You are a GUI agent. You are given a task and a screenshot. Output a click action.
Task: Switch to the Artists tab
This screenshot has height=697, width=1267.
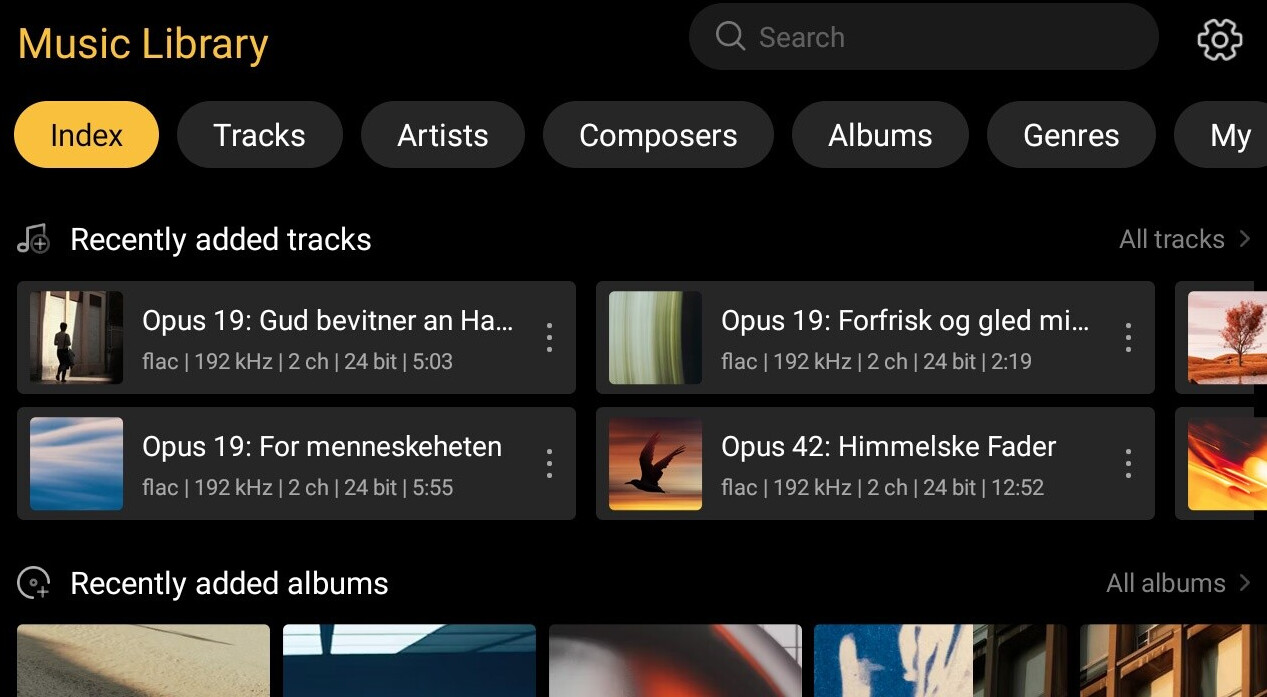pos(442,135)
